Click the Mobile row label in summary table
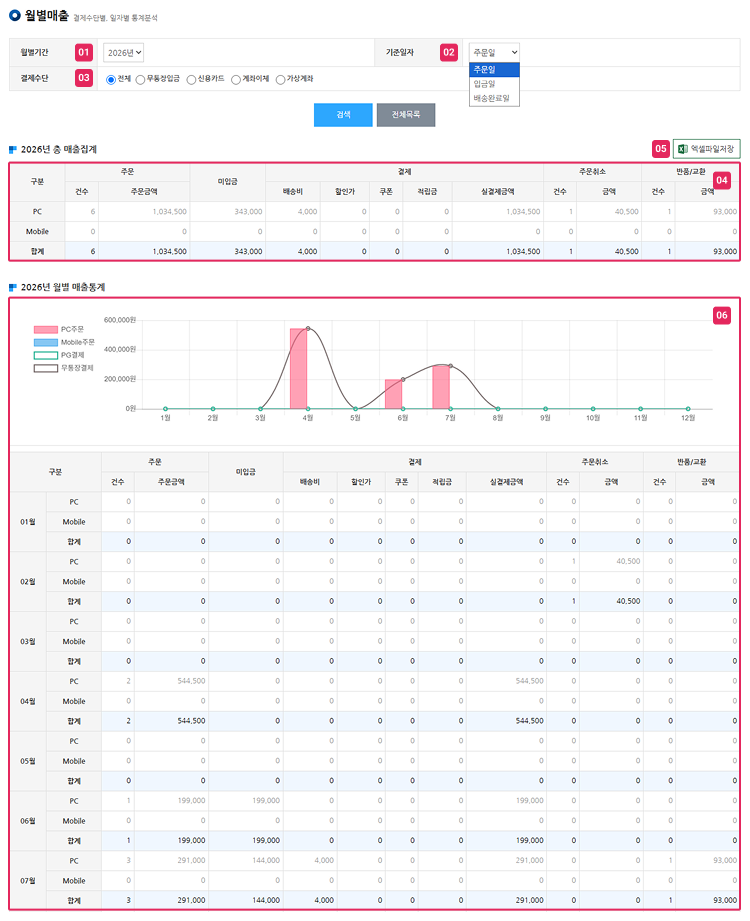 (37, 231)
